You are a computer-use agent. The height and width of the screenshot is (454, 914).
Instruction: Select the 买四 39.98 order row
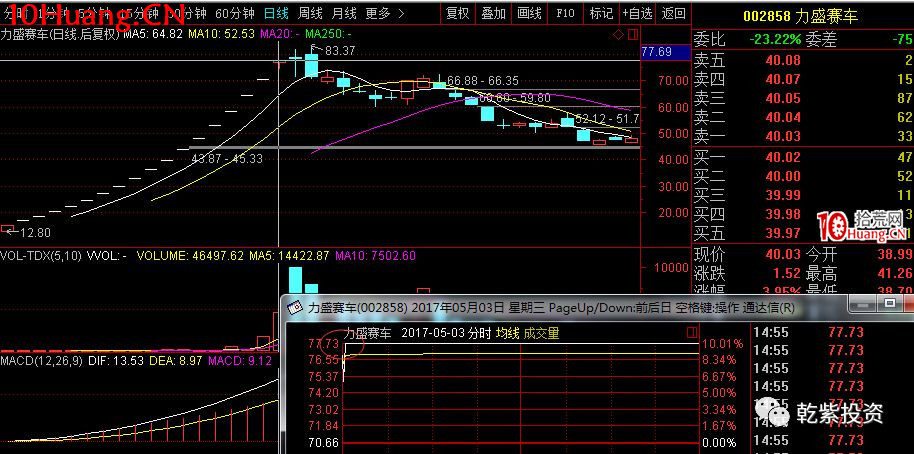click(803, 215)
